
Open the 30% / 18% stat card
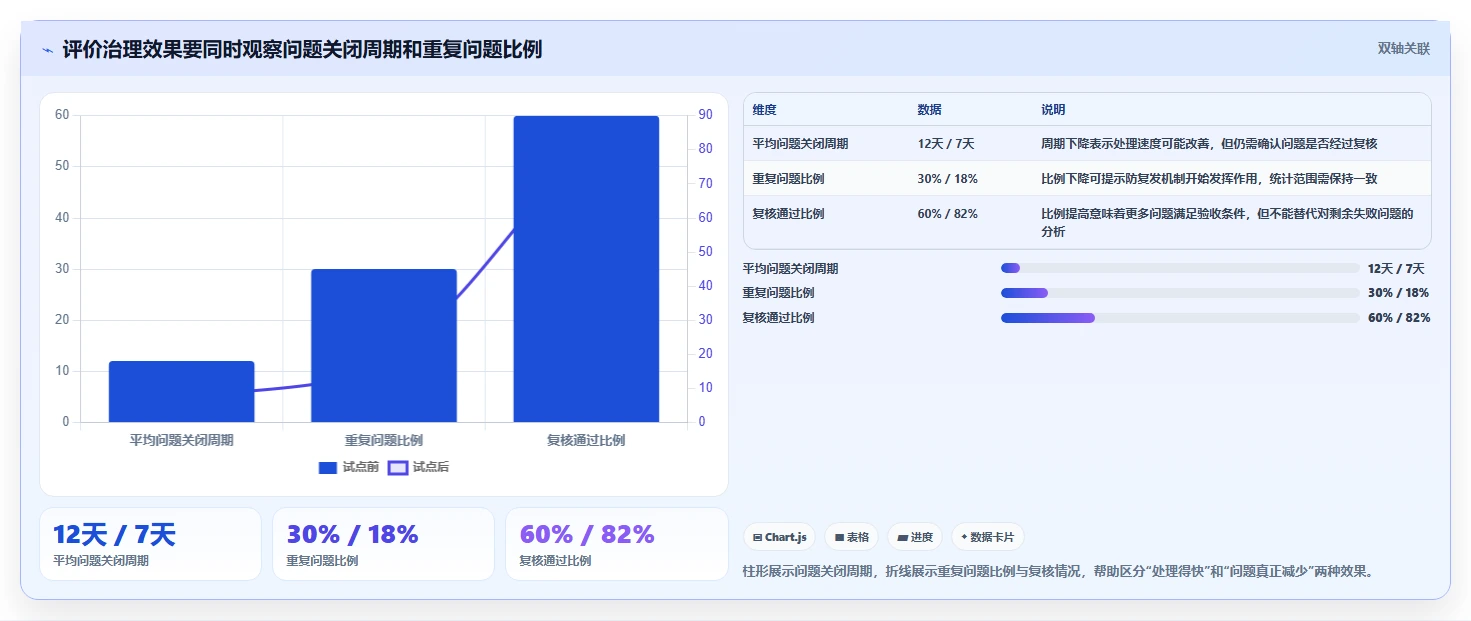383,544
